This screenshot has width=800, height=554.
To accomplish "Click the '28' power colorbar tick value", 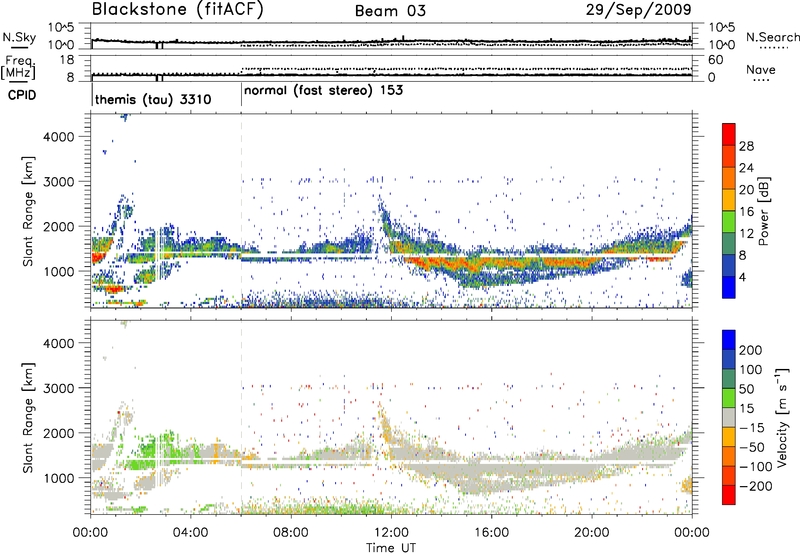I will pyautogui.click(x=746, y=146).
